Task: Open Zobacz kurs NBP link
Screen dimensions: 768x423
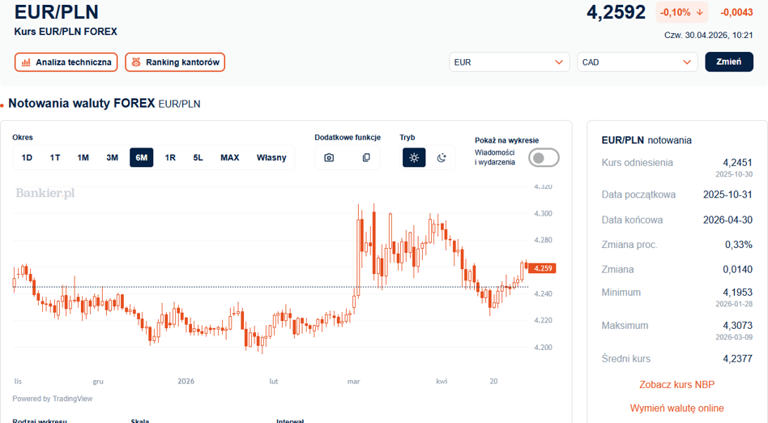Action: pos(676,384)
